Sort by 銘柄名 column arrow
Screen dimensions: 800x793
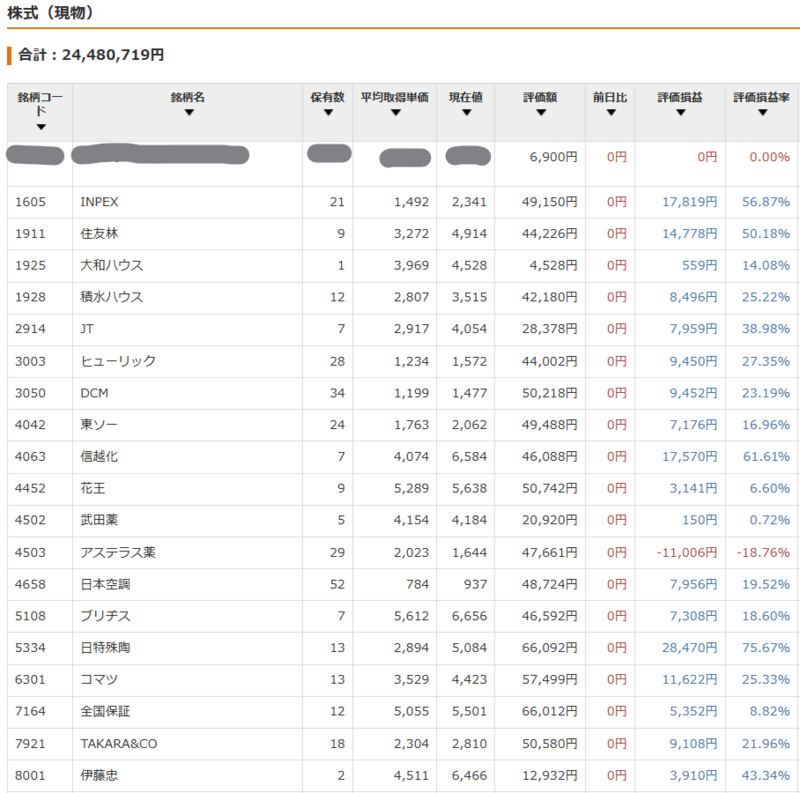click(189, 112)
